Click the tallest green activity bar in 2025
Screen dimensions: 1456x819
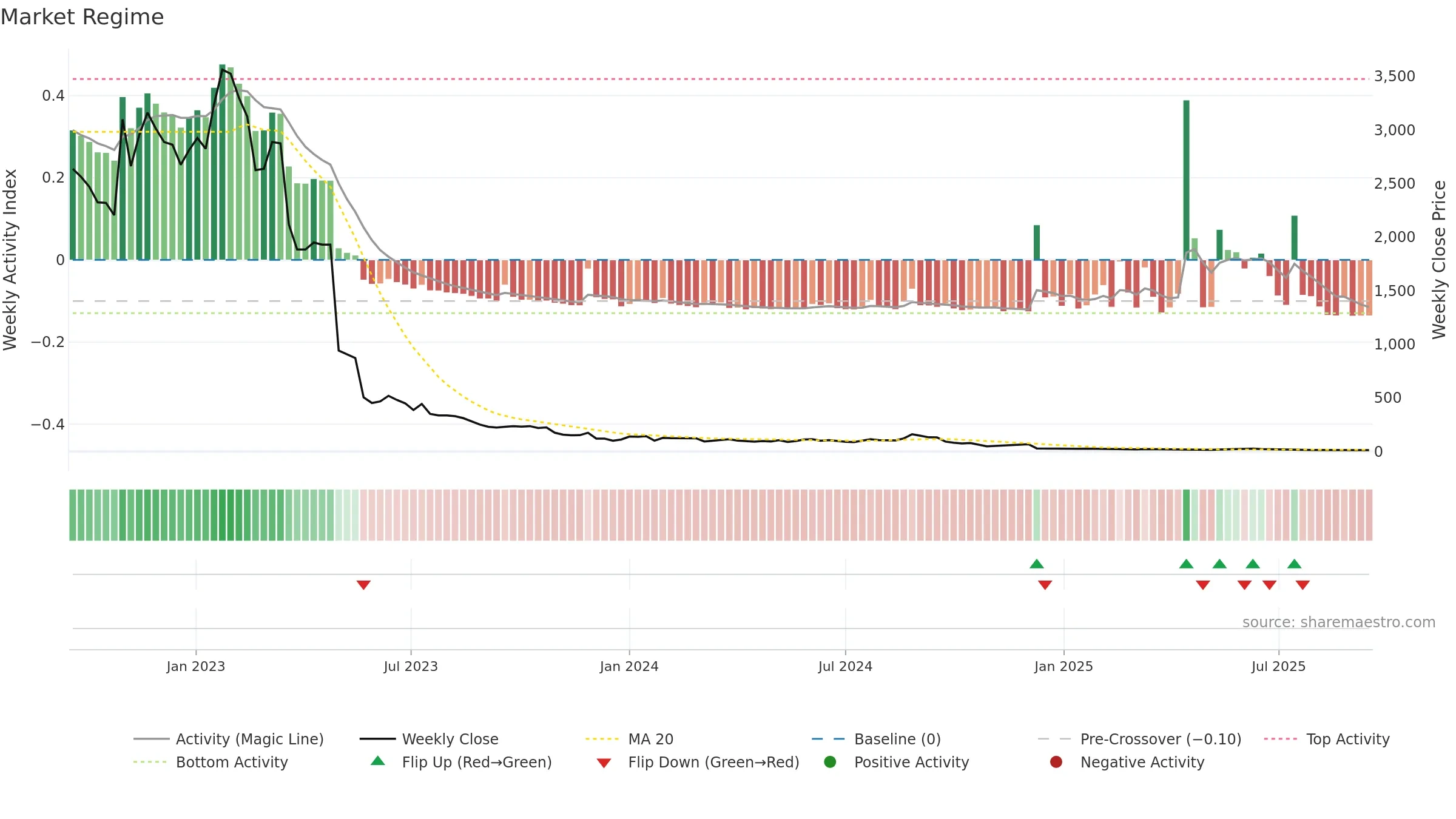[1186, 180]
